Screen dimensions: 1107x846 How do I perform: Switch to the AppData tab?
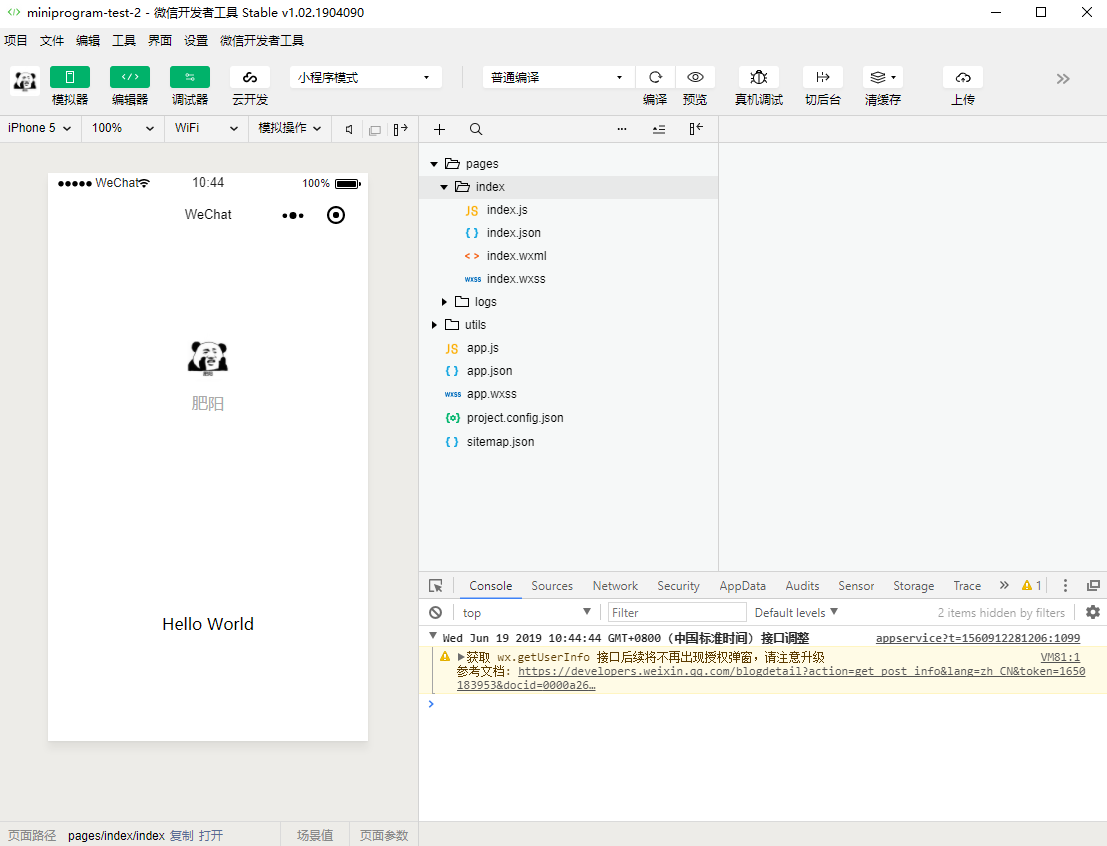pyautogui.click(x=743, y=586)
